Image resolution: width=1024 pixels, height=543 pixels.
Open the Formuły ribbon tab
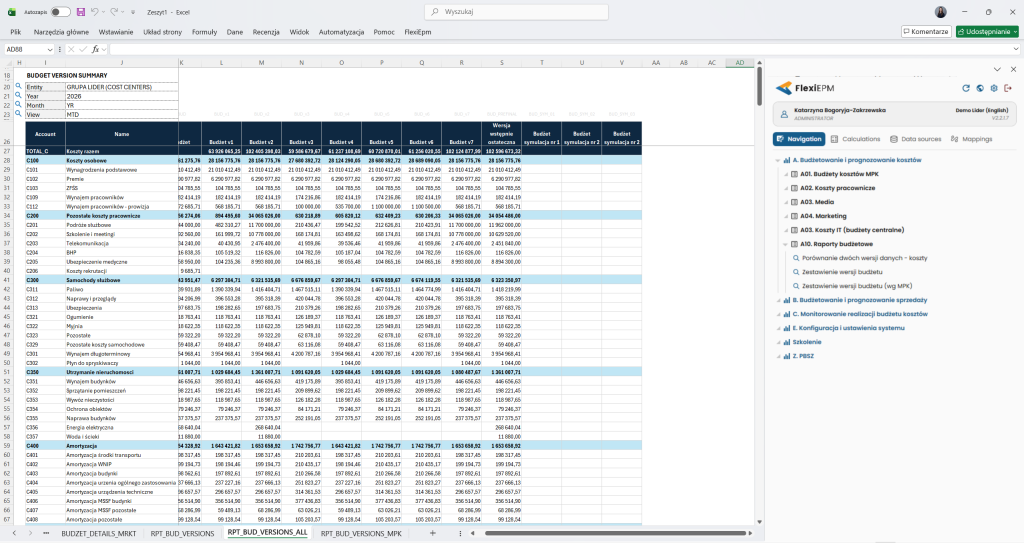point(204,31)
